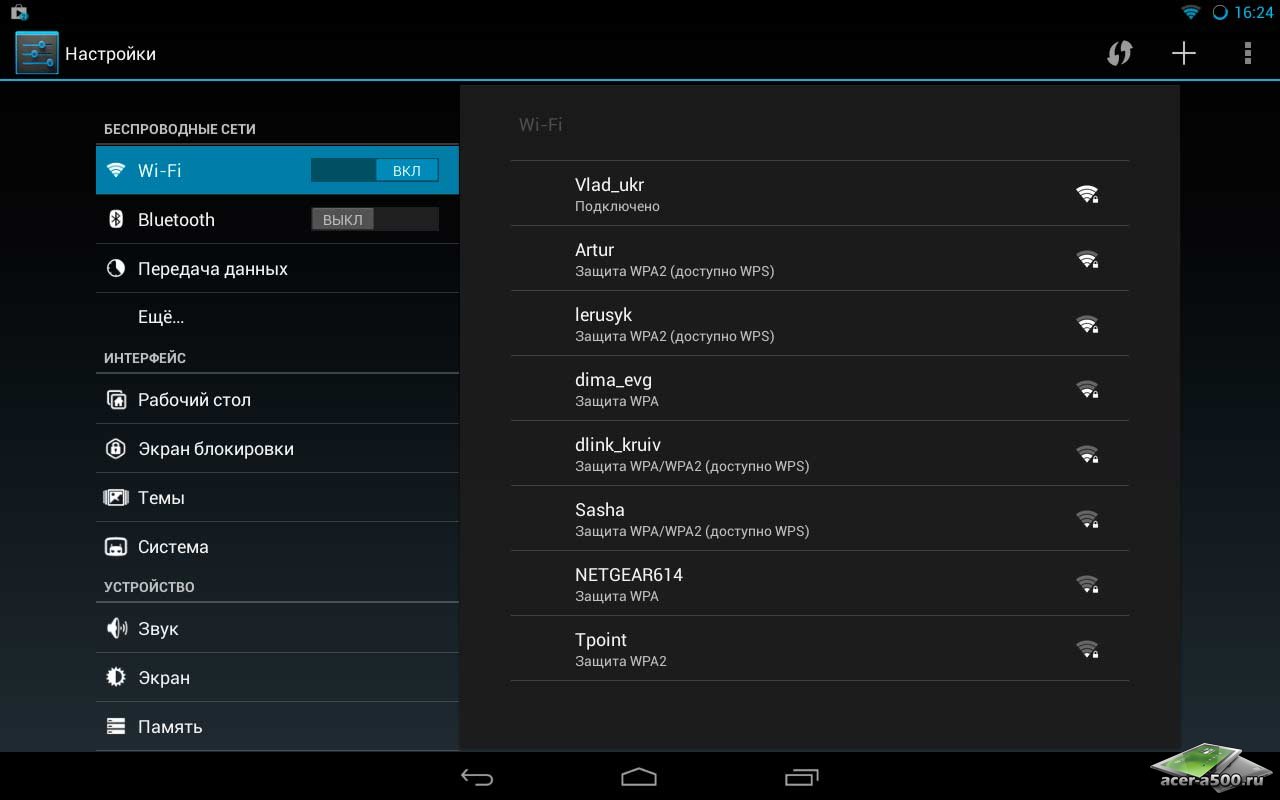1280x800 pixels.
Task: Tap dlink_kruiv signal strength icon
Action: tap(1088, 454)
